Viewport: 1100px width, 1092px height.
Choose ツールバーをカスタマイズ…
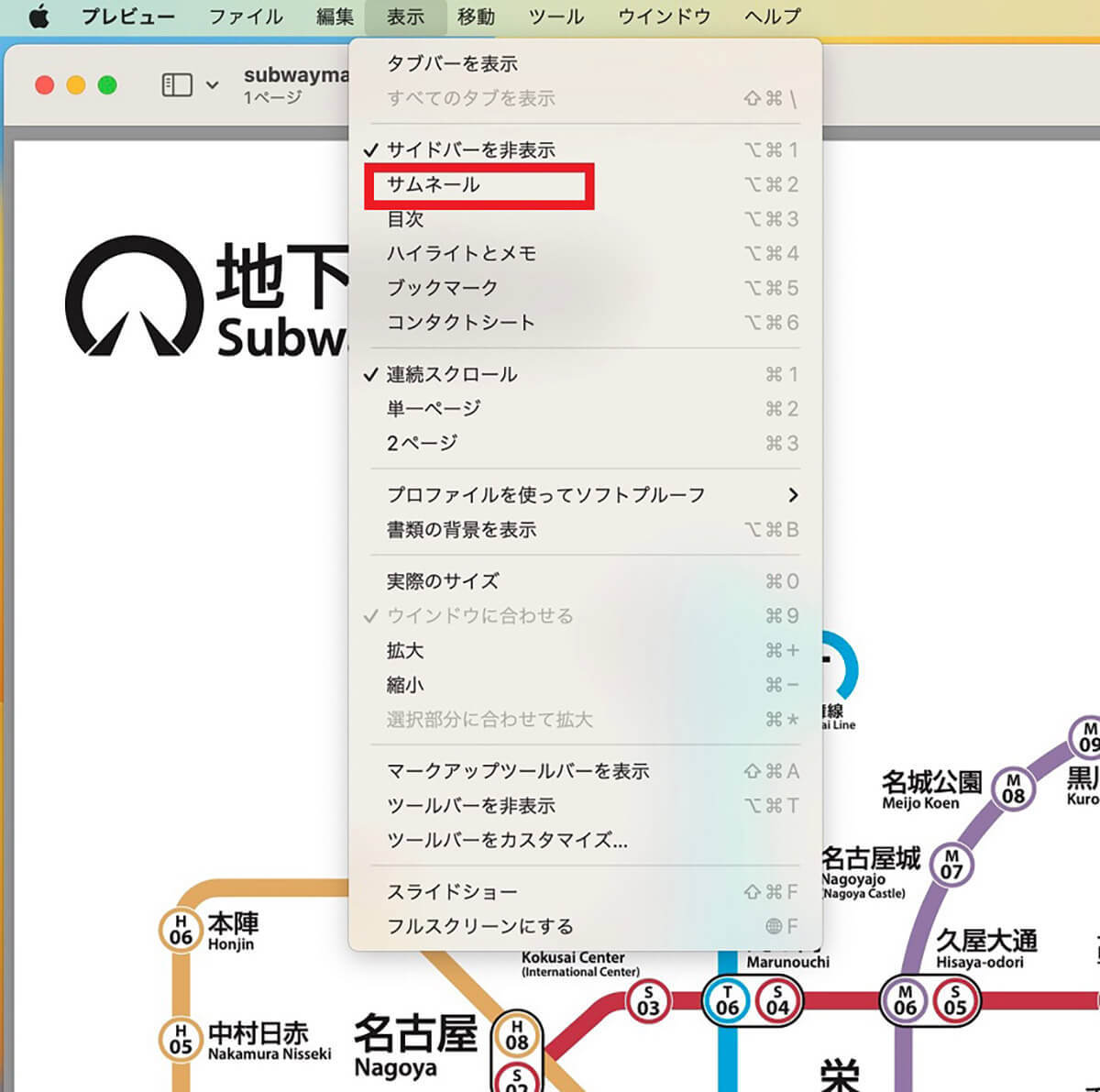tap(585, 840)
